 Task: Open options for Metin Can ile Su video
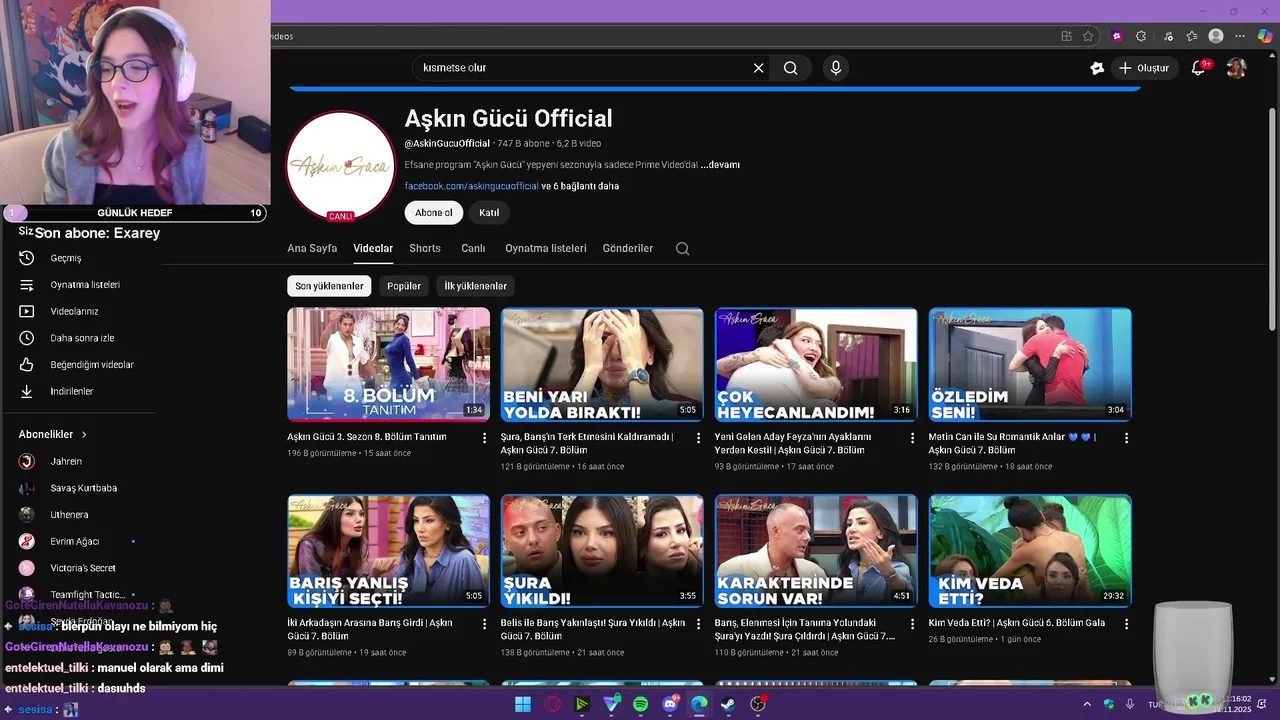(x=1126, y=438)
